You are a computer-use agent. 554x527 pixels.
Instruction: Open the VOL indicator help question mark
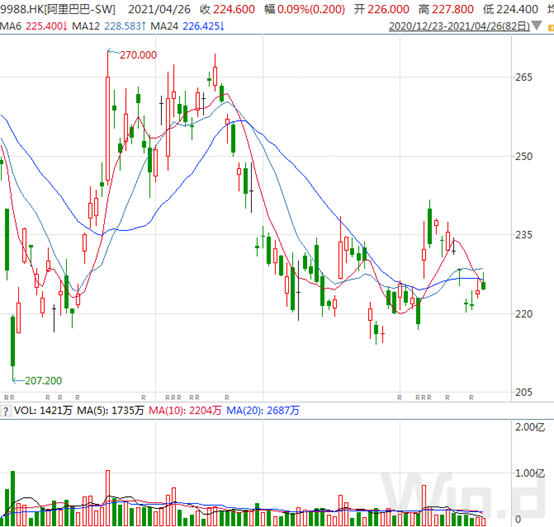click(x=6, y=411)
